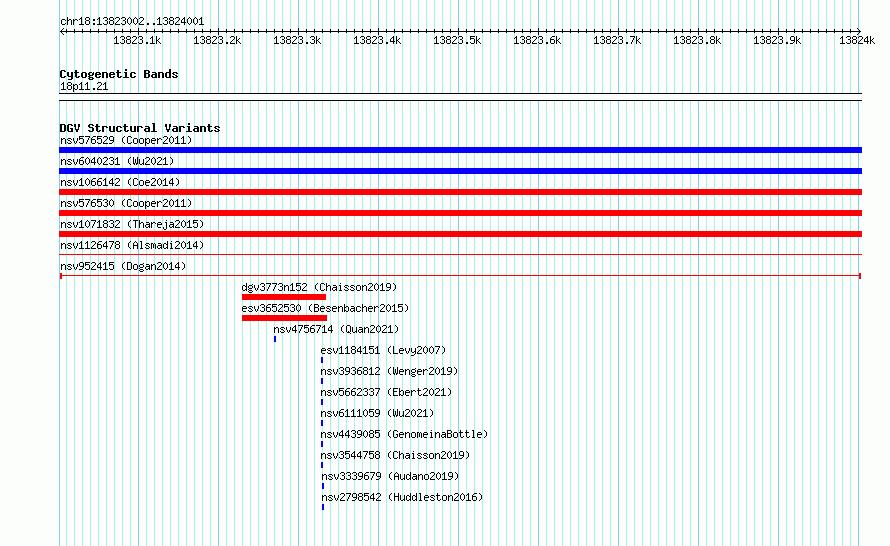Click the 13823.6k ruler tick label

(x=537, y=40)
